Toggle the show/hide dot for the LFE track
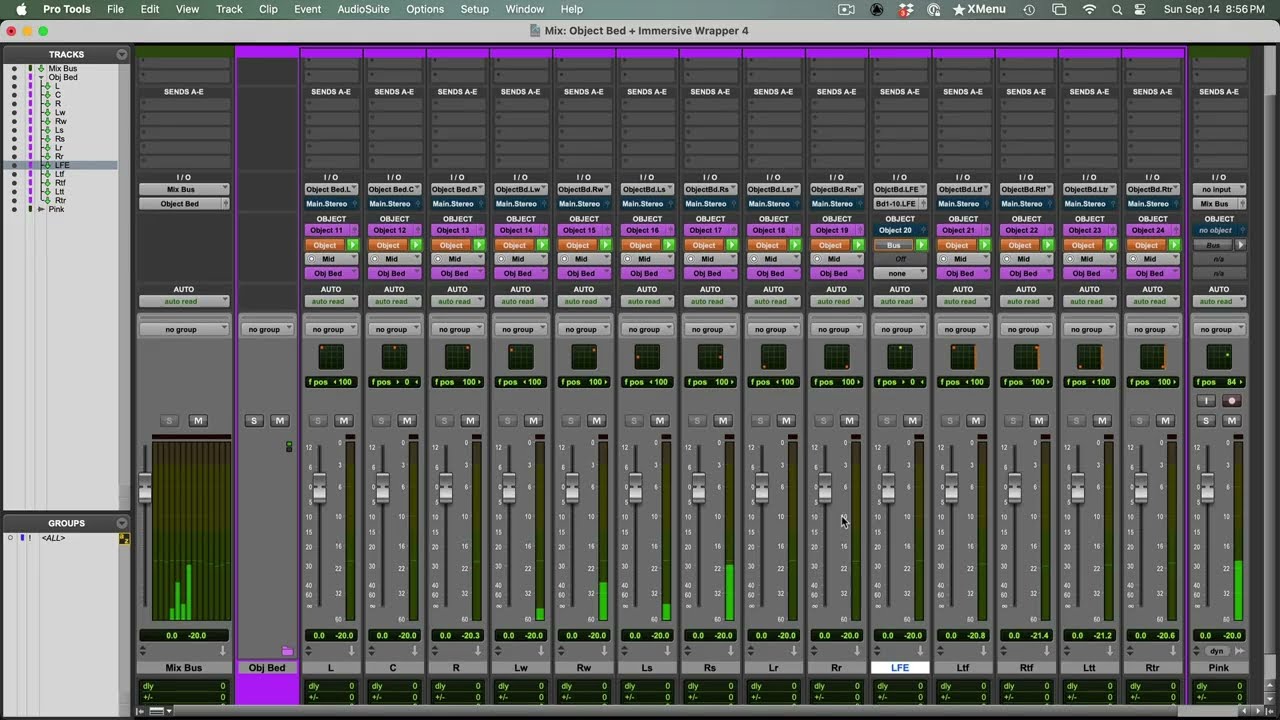 click(x=14, y=165)
